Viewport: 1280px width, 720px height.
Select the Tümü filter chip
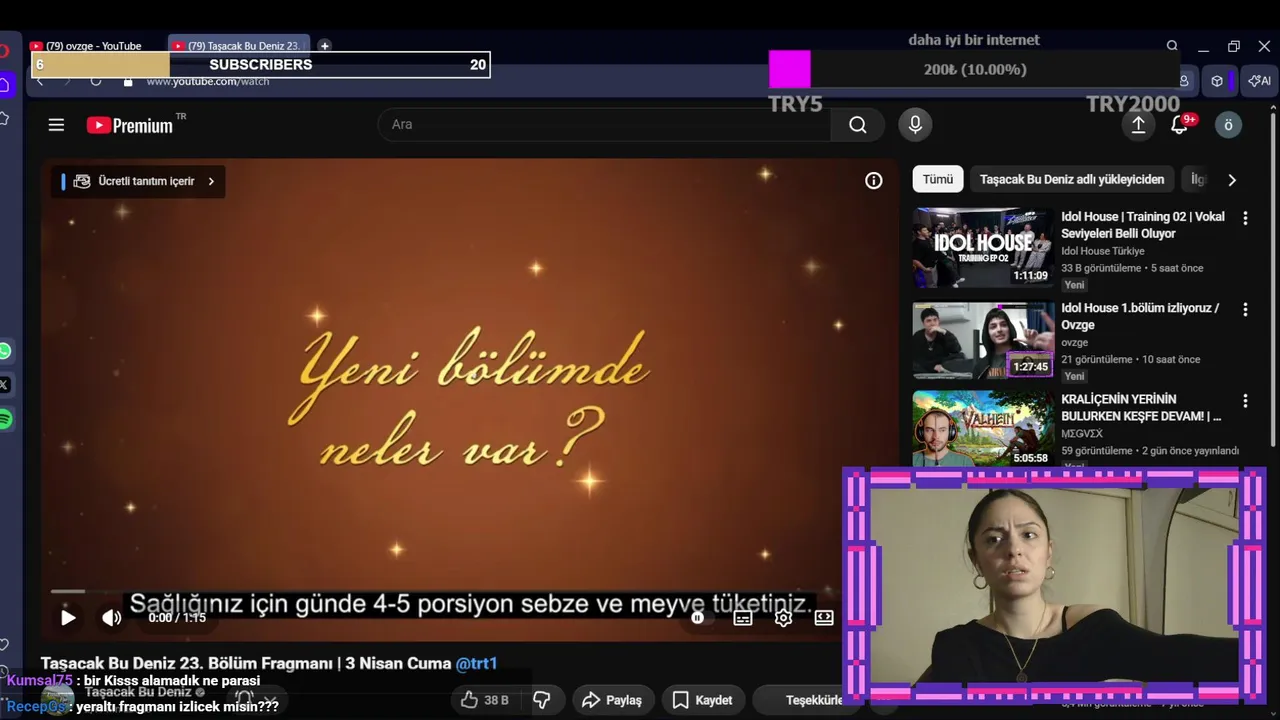(938, 179)
